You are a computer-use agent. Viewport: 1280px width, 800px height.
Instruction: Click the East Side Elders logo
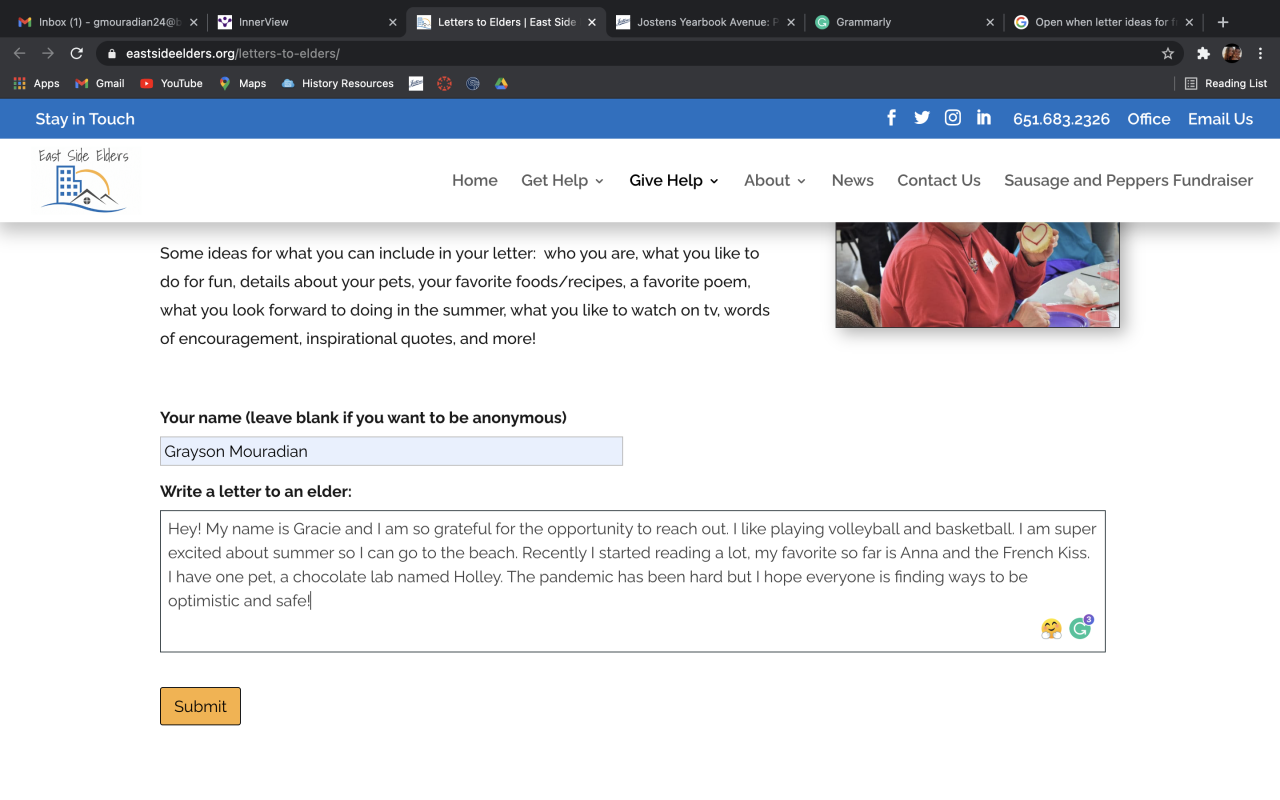[x=84, y=180]
